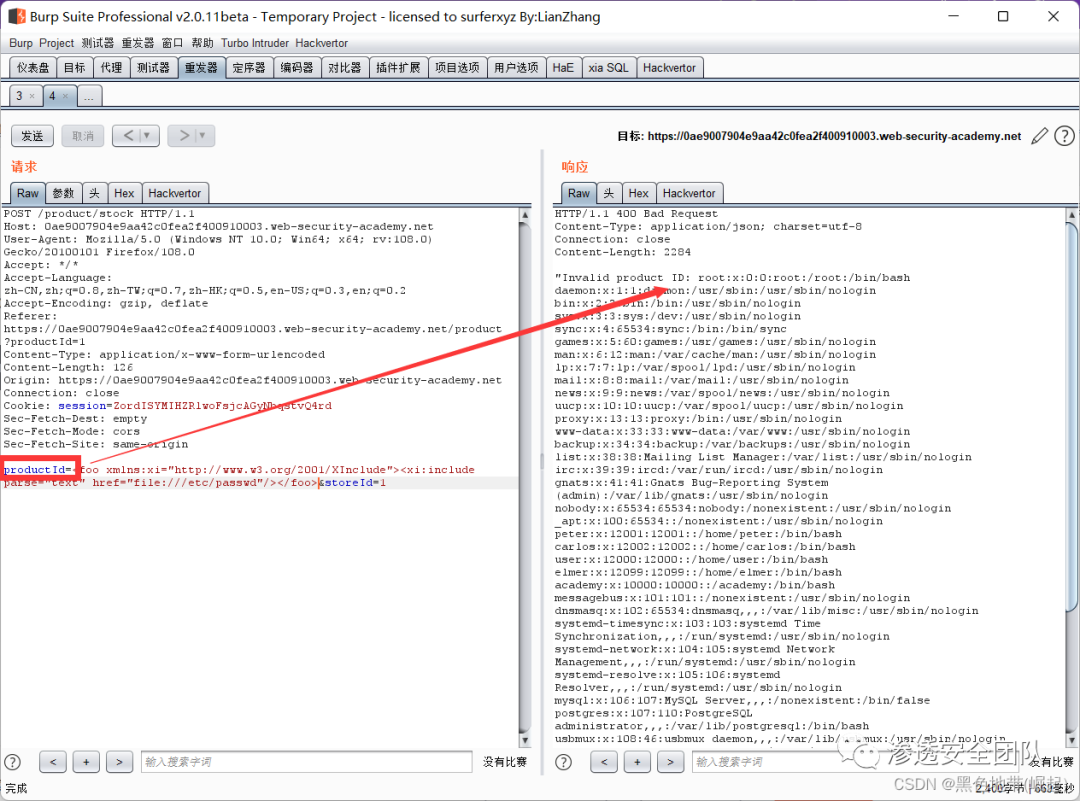Open the Project menu
The width and height of the screenshot is (1080, 801).
click(56, 43)
